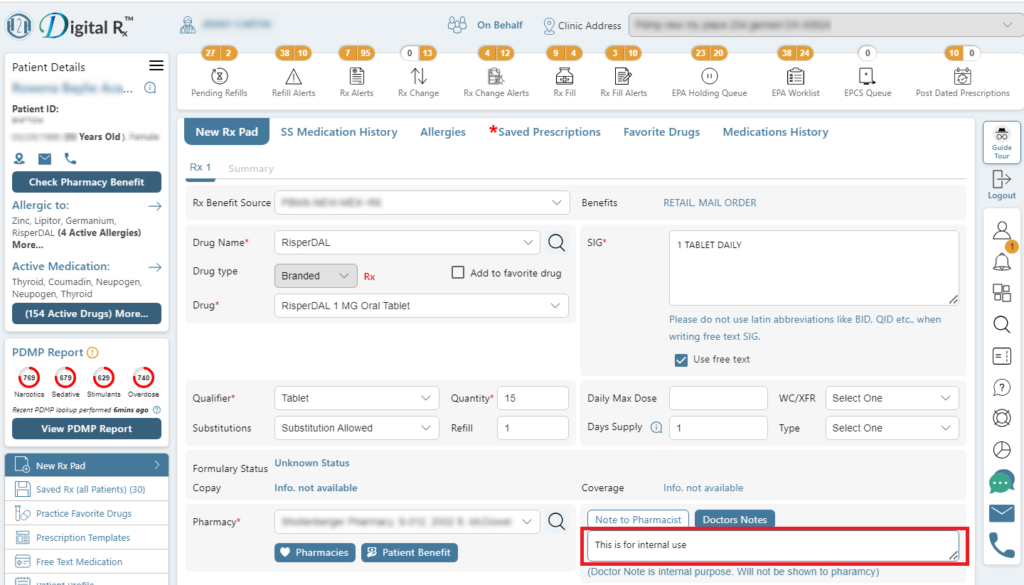Open the Substitutions dropdown
Viewport: 1024px width, 585px height.
click(x=356, y=428)
